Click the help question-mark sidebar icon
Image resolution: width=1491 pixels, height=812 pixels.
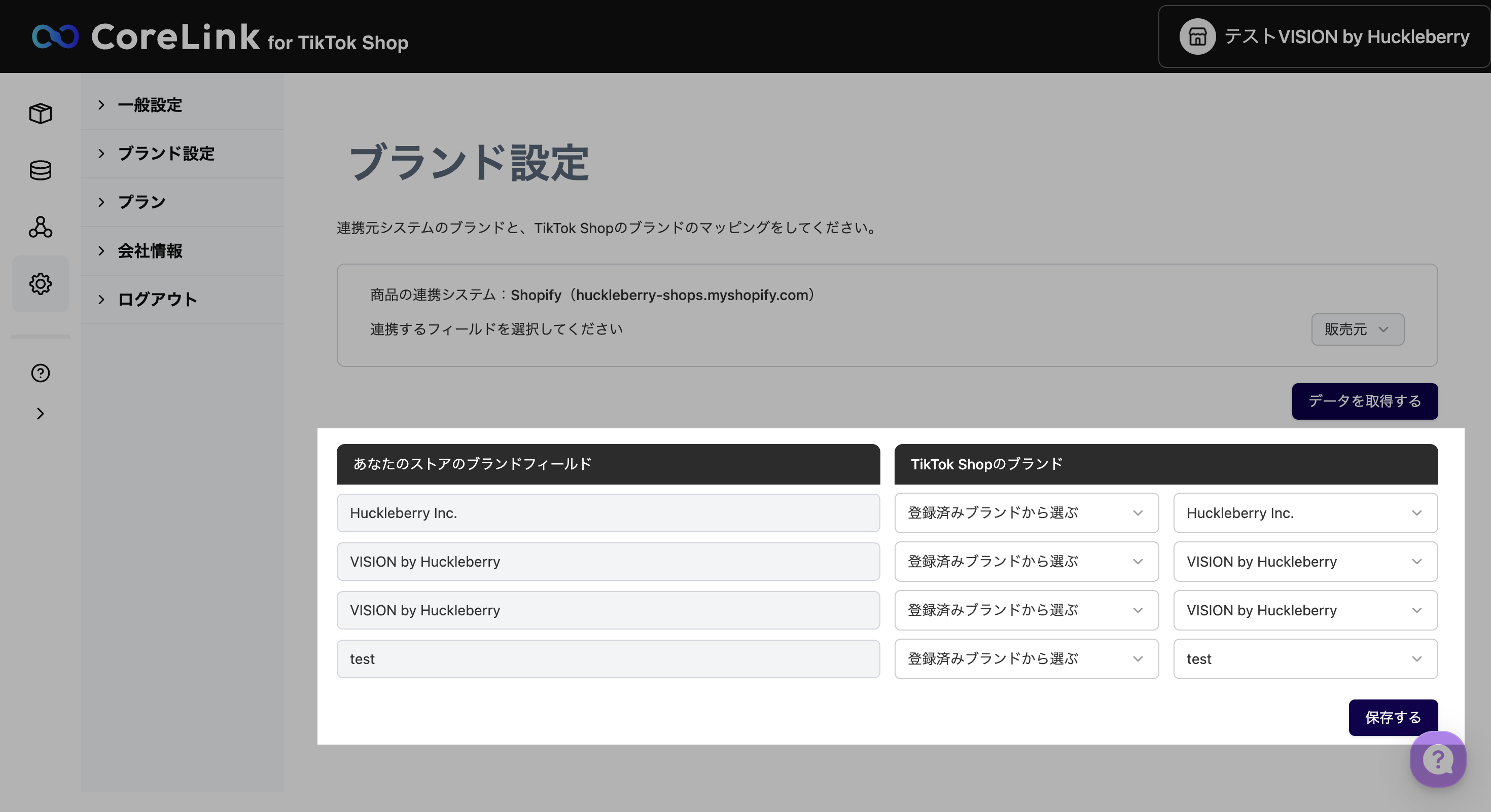pyautogui.click(x=41, y=373)
